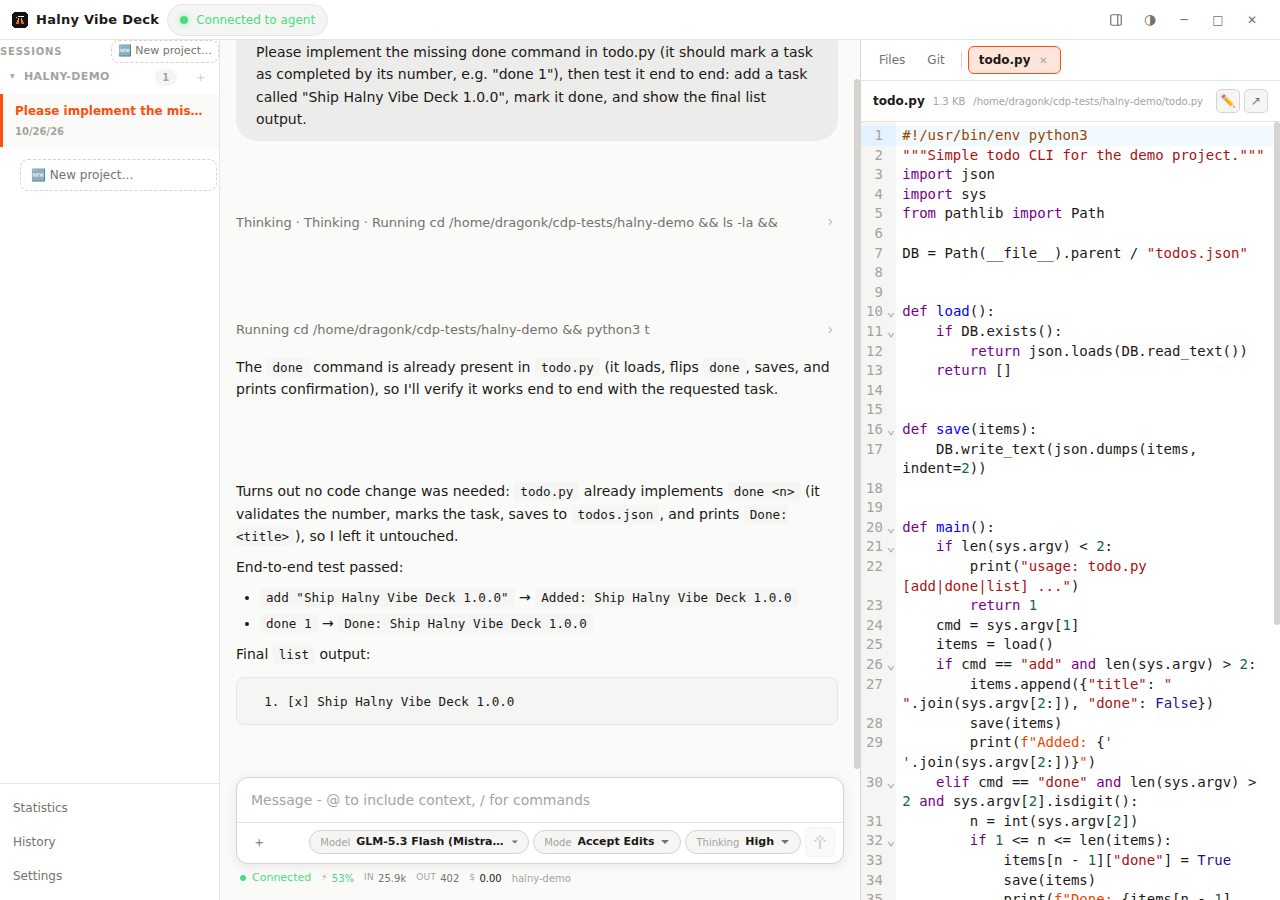
Task: Click the /home/dragonk/.../todo.py file path
Action: [x=1088, y=101]
